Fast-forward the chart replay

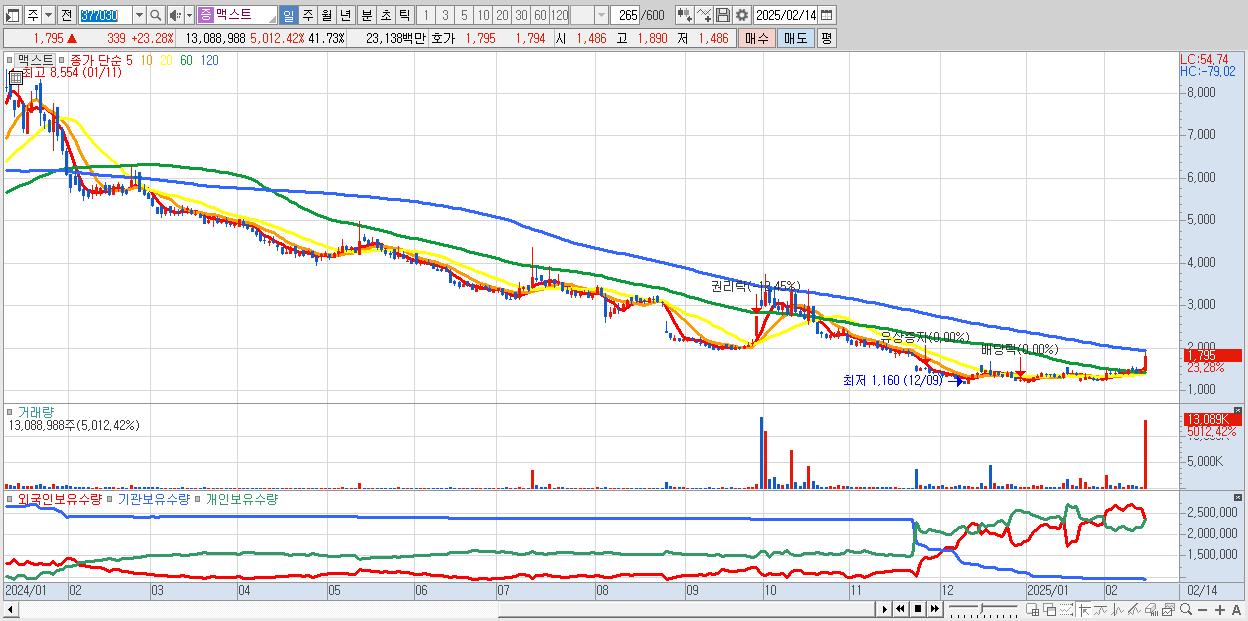click(934, 609)
